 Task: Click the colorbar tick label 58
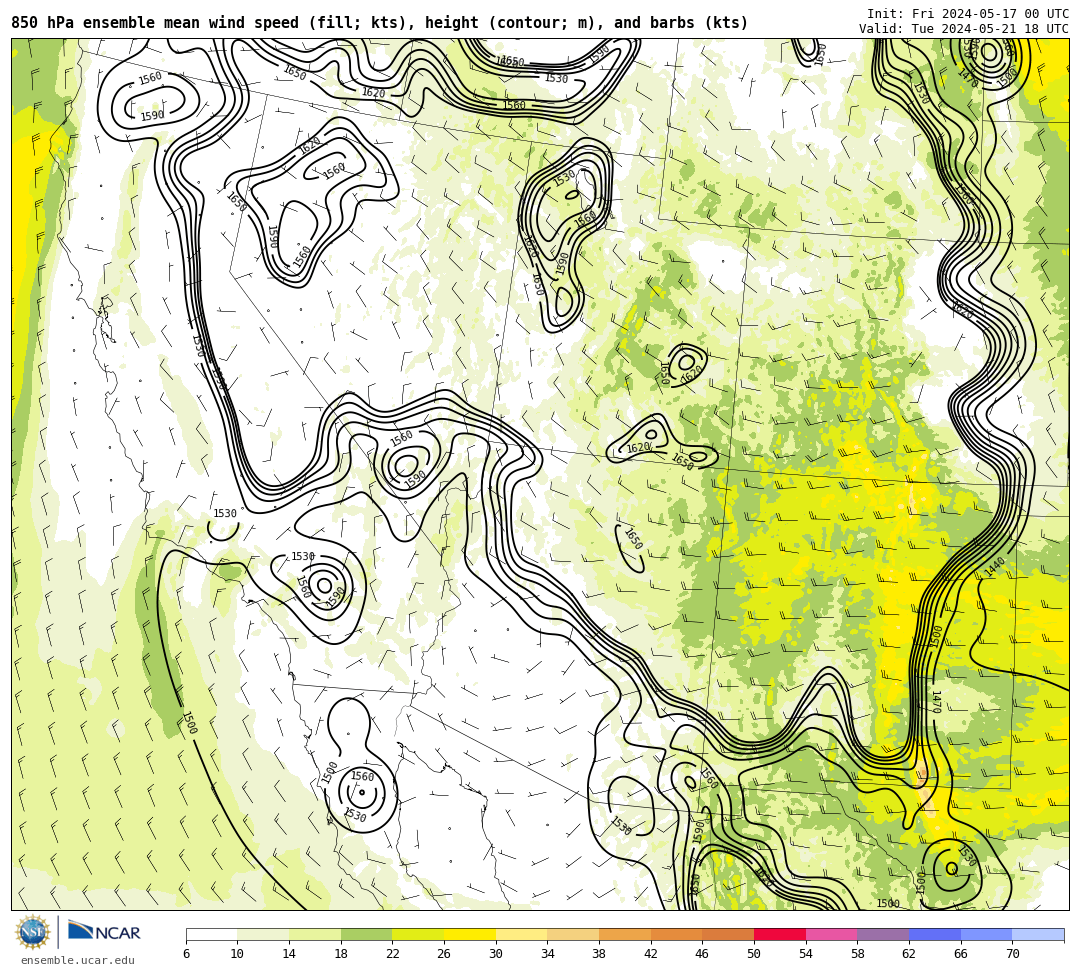click(x=858, y=954)
